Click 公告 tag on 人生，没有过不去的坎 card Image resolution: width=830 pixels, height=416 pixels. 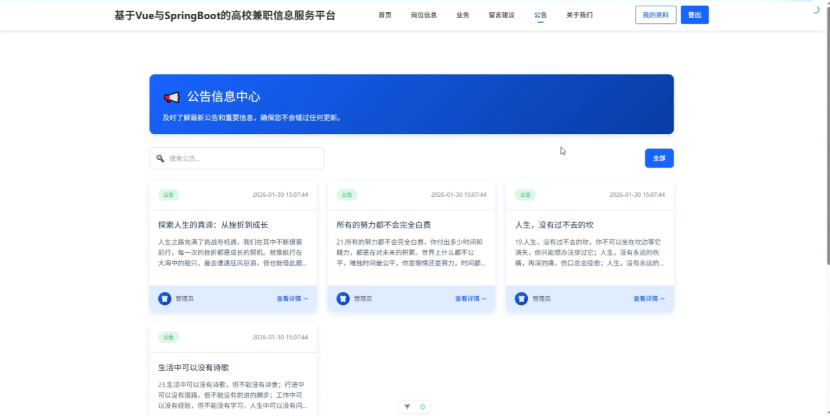click(x=525, y=195)
